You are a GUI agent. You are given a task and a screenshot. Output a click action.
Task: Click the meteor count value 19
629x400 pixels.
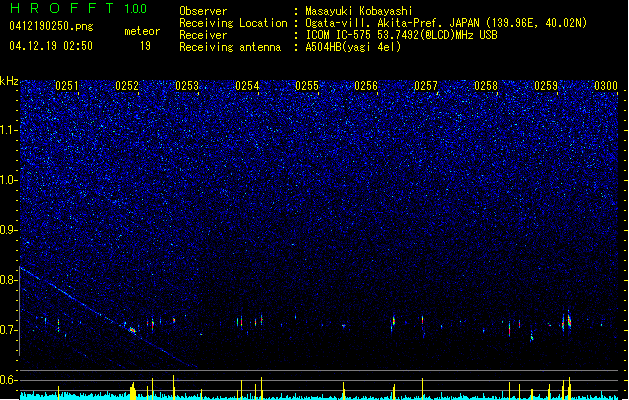pos(145,46)
